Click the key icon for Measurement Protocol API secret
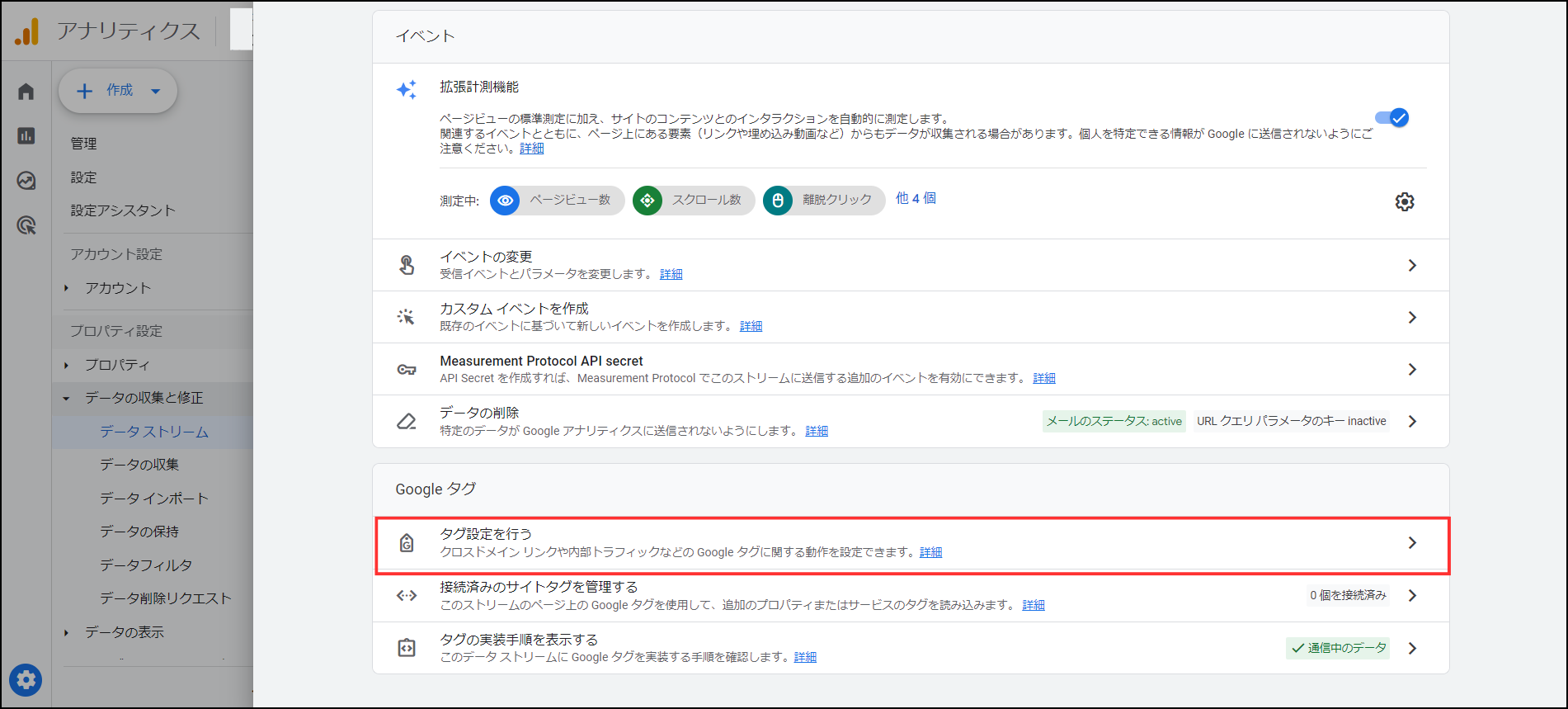Screen dimensions: 1568x709 [x=407, y=369]
